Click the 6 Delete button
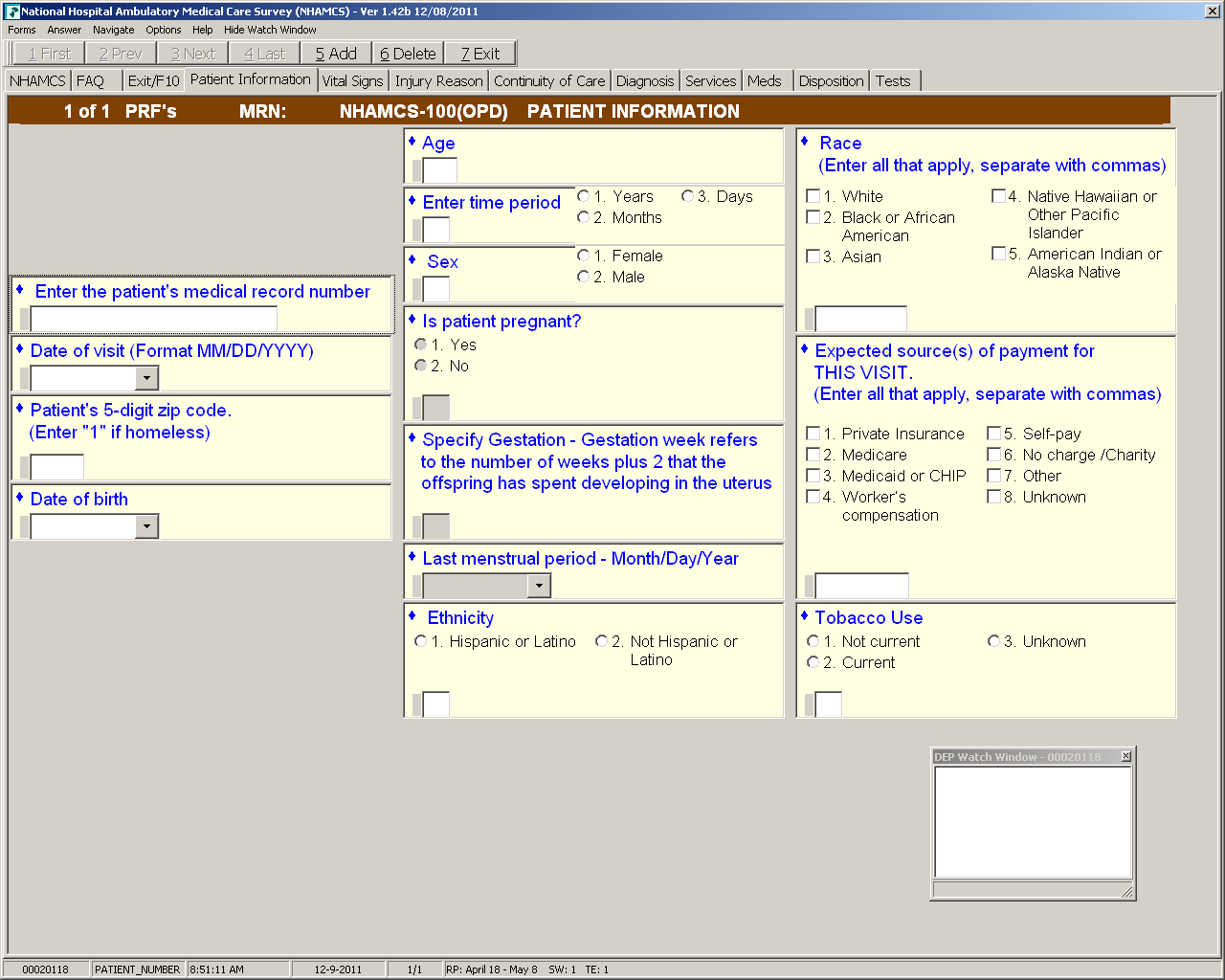Screen dimensions: 1225x980 pyautogui.click(x=408, y=54)
